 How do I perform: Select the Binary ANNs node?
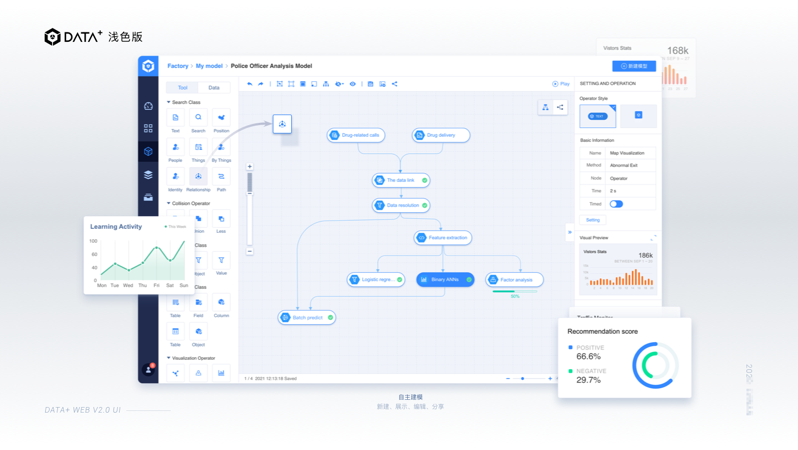pos(445,279)
